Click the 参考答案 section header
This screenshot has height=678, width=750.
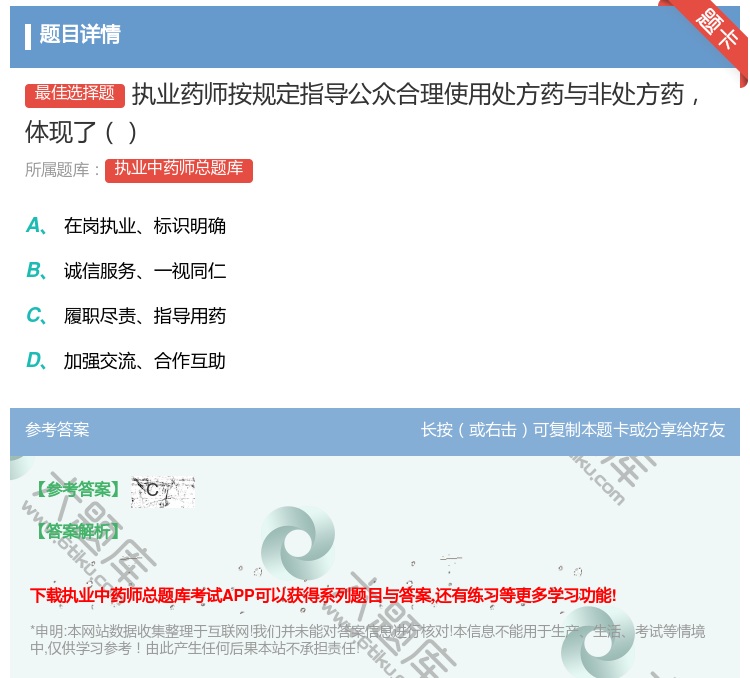click(57, 430)
